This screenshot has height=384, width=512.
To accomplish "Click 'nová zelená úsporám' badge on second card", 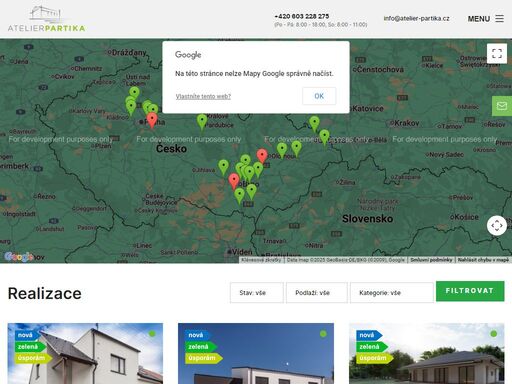I will click(203, 347).
